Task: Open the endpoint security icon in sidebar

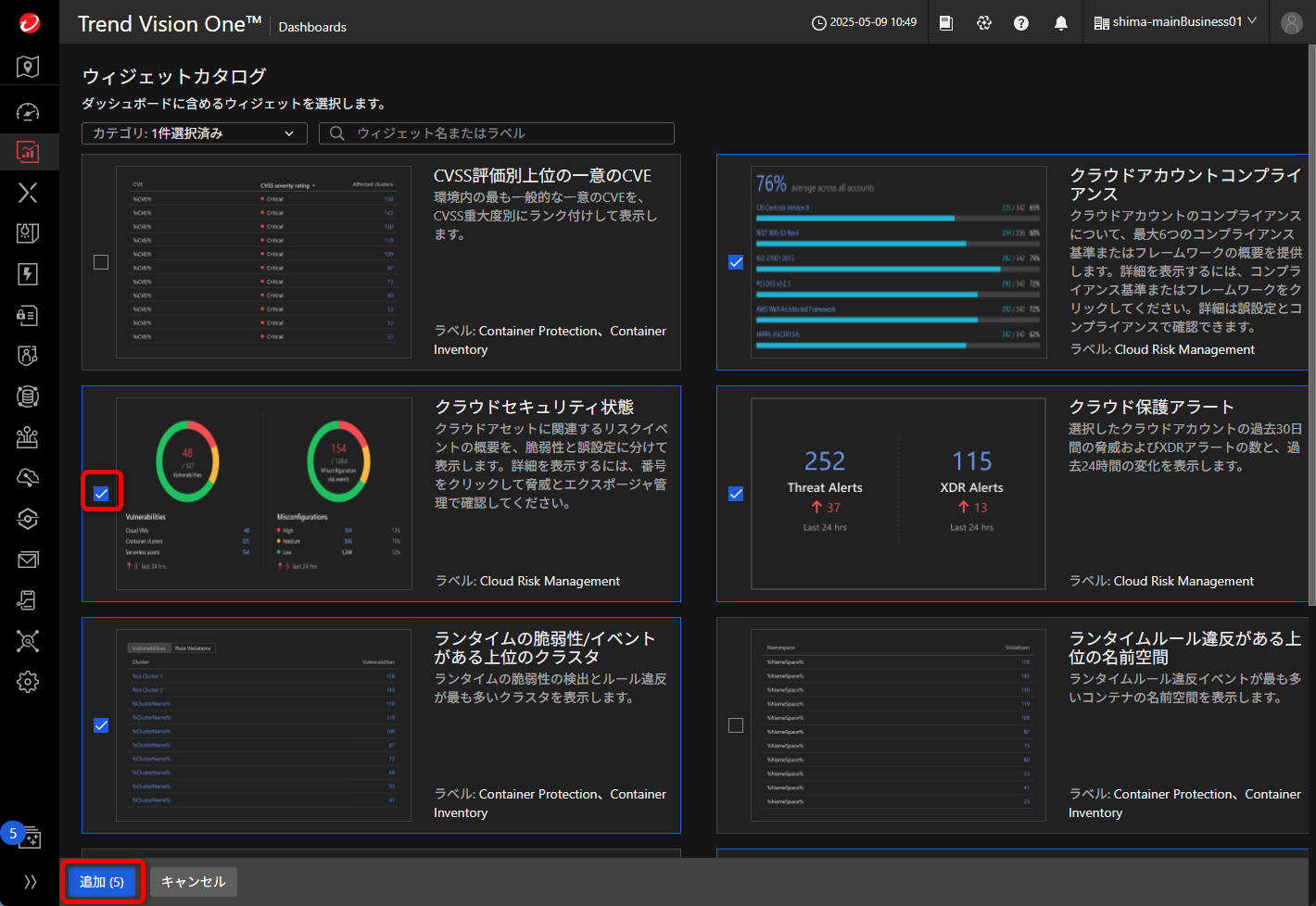Action: click(x=28, y=437)
